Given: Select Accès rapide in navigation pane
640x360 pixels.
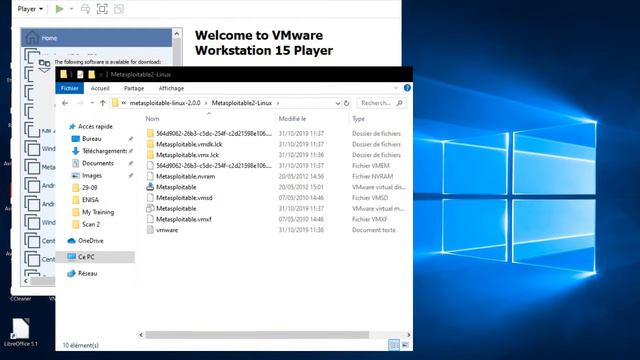Looking at the screenshot, I should pyautogui.click(x=95, y=127).
